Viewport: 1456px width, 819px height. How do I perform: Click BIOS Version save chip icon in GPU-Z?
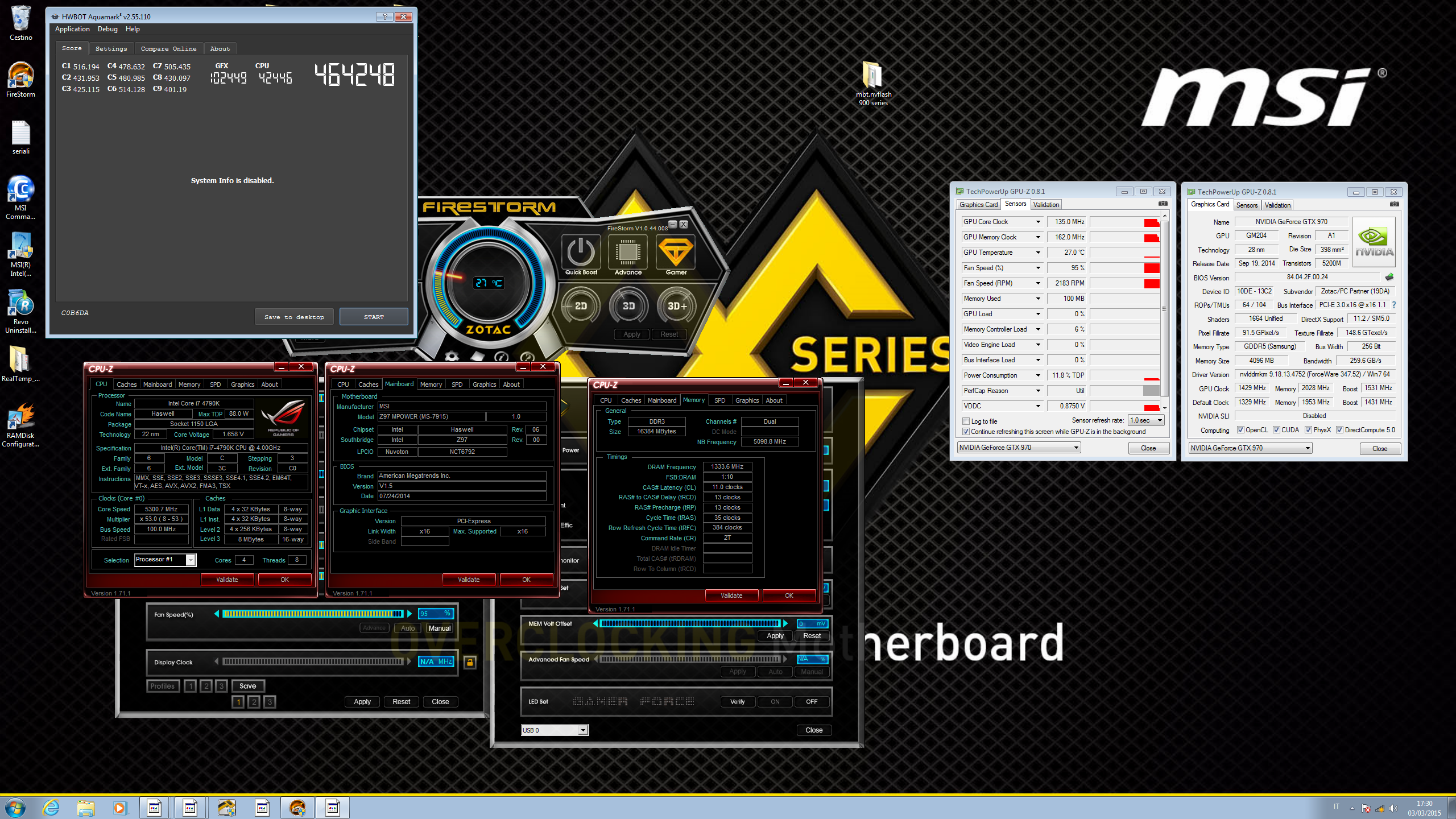point(1389,277)
